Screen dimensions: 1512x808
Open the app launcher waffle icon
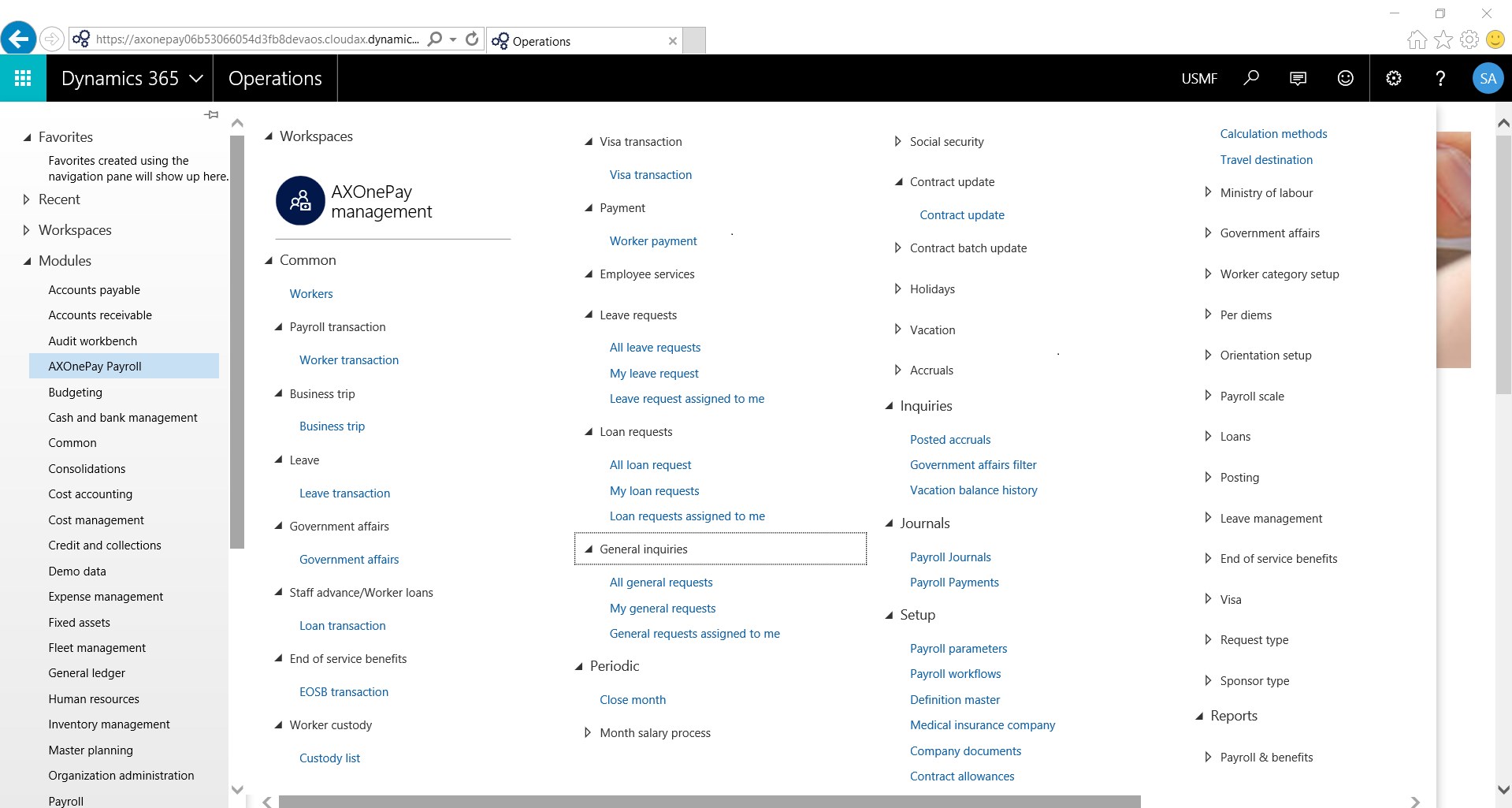coord(23,78)
